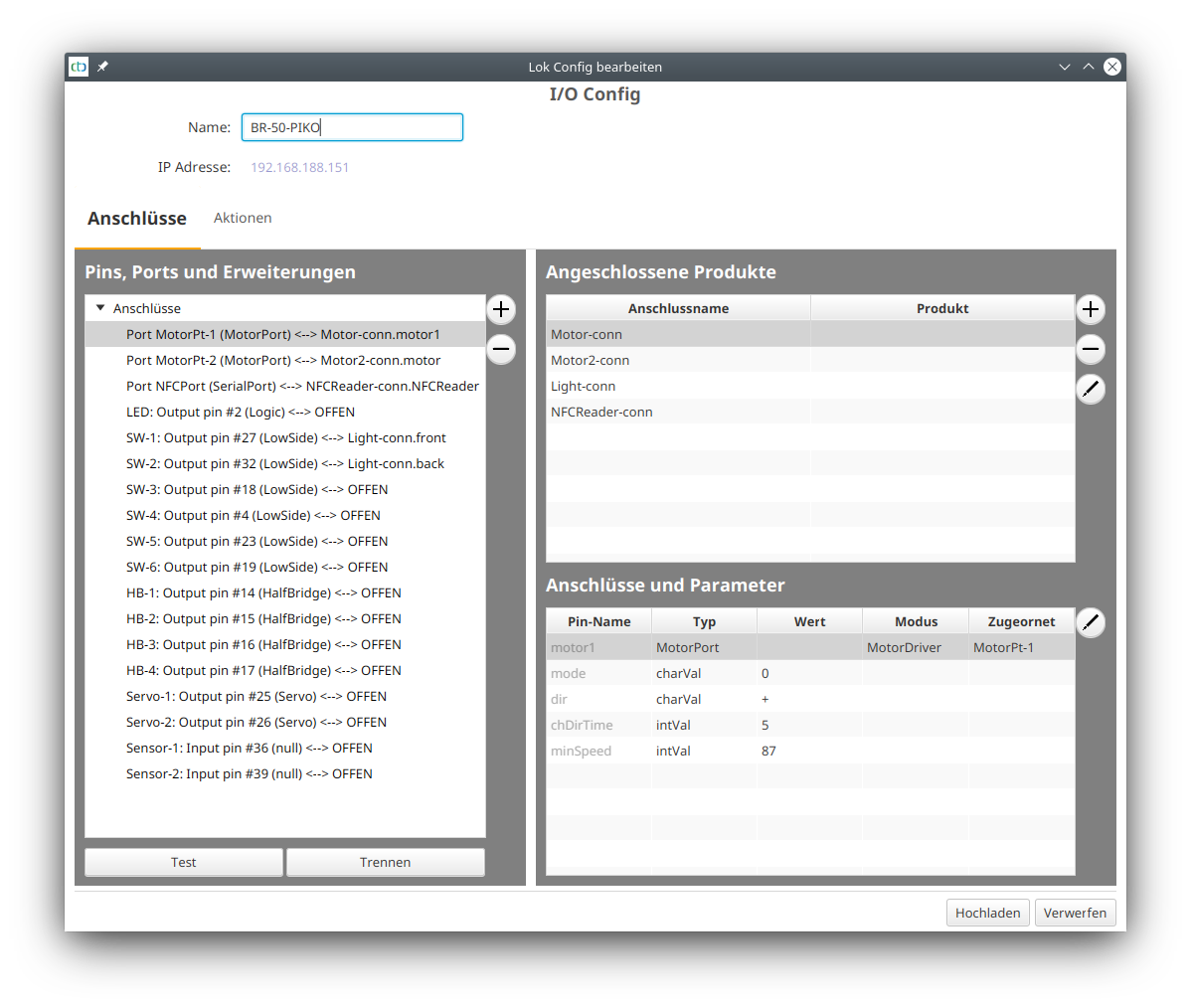The height and width of the screenshot is (1008, 1191).
Task: Collapse the Anschlüsse tree node
Action: click(x=100, y=308)
